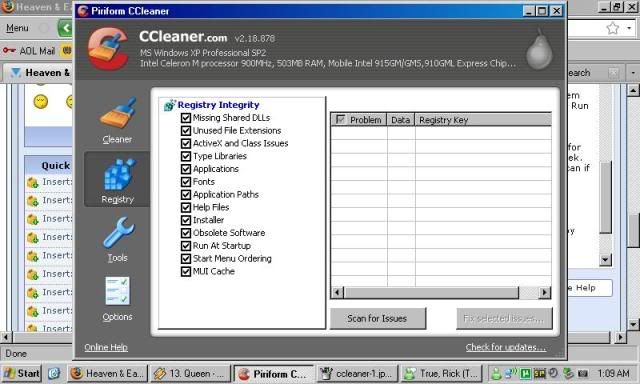The height and width of the screenshot is (384, 640).
Task: Click Check for updates link
Action: coord(506,347)
